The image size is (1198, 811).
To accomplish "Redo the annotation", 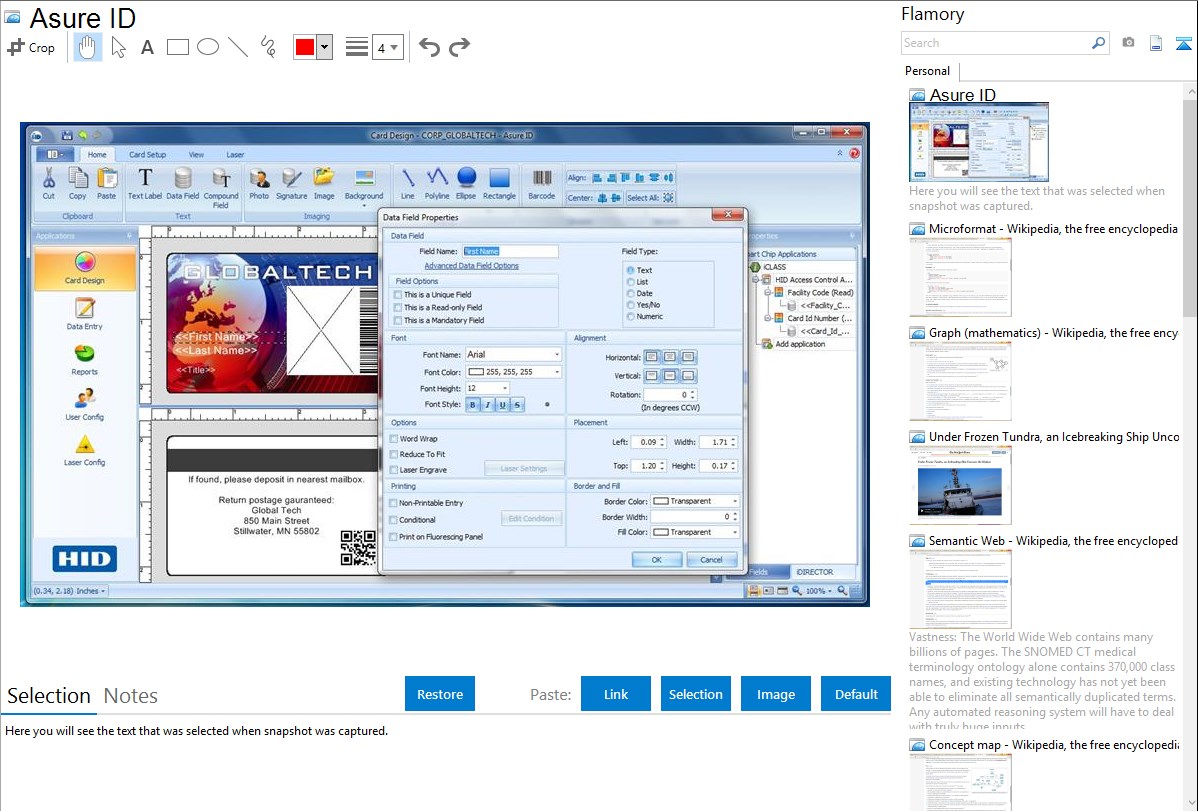I will 459,47.
